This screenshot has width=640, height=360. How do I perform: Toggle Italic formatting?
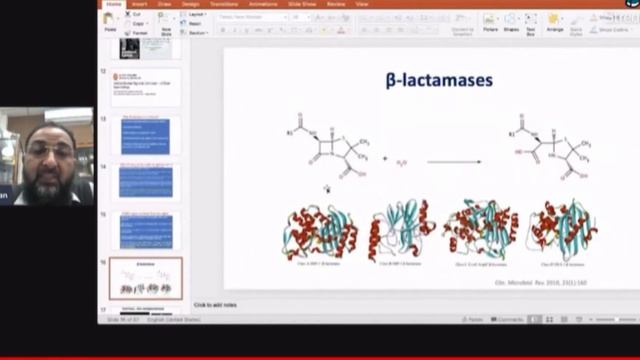coord(235,31)
